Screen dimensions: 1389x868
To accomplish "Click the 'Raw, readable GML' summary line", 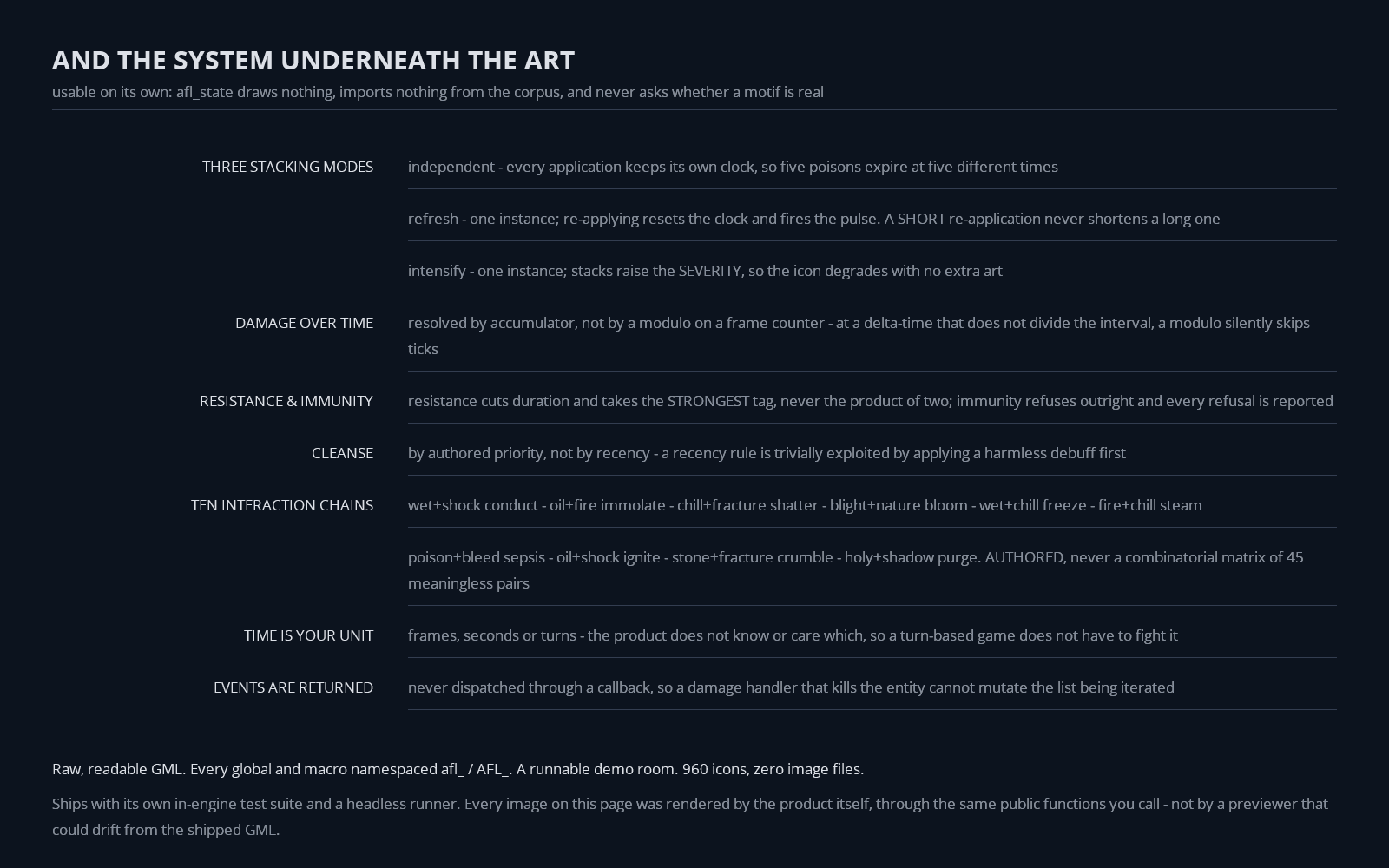I will [x=458, y=769].
